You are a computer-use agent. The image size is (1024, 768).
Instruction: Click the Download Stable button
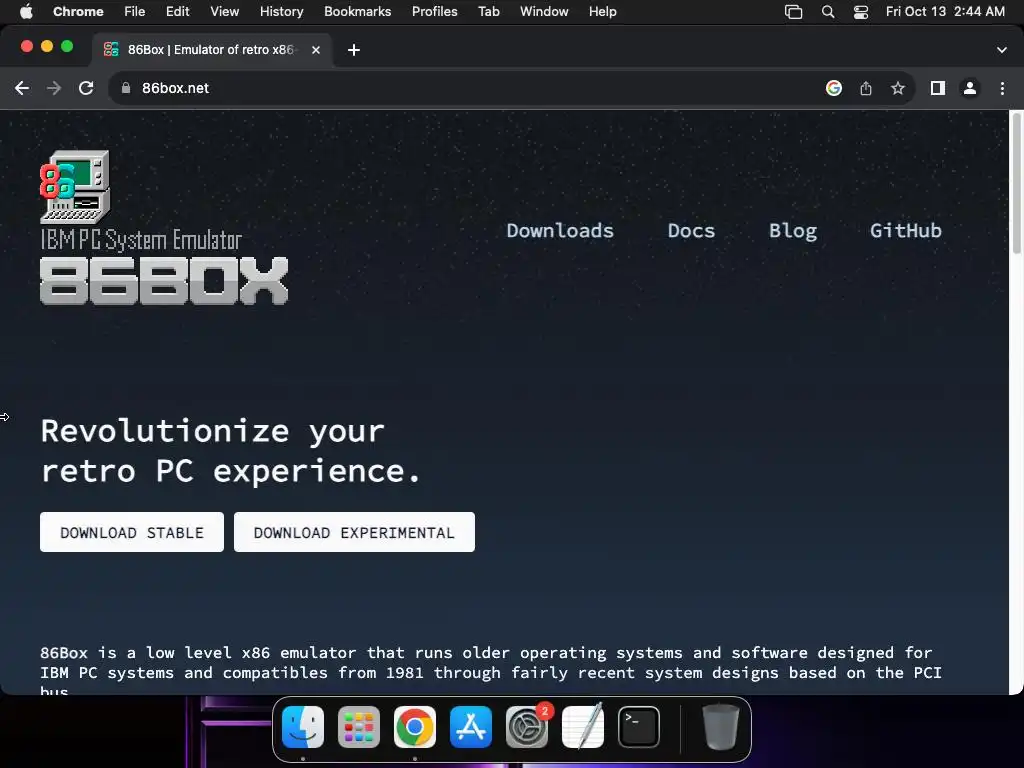click(132, 532)
